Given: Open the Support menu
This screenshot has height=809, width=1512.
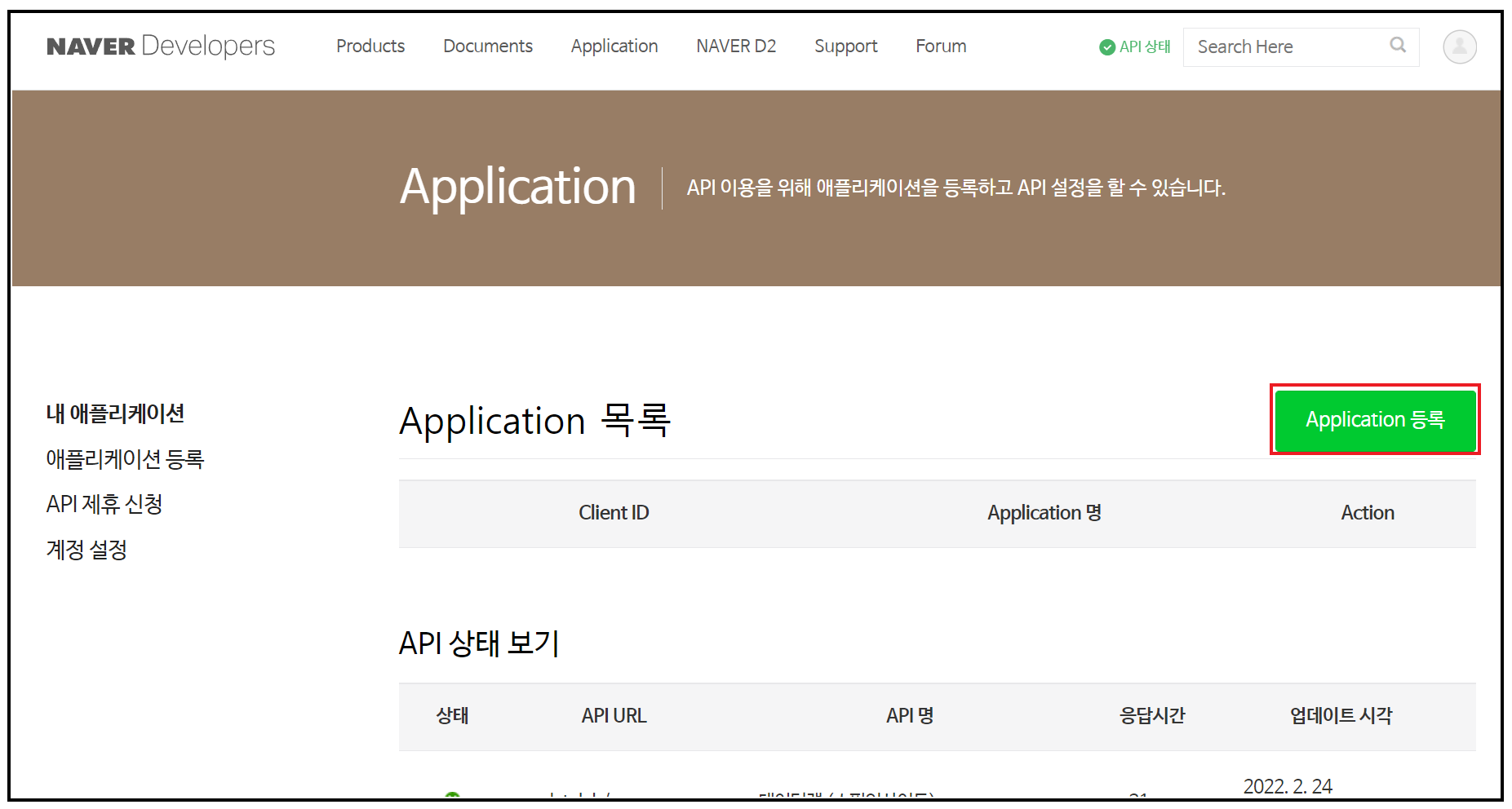Looking at the screenshot, I should 846,46.
